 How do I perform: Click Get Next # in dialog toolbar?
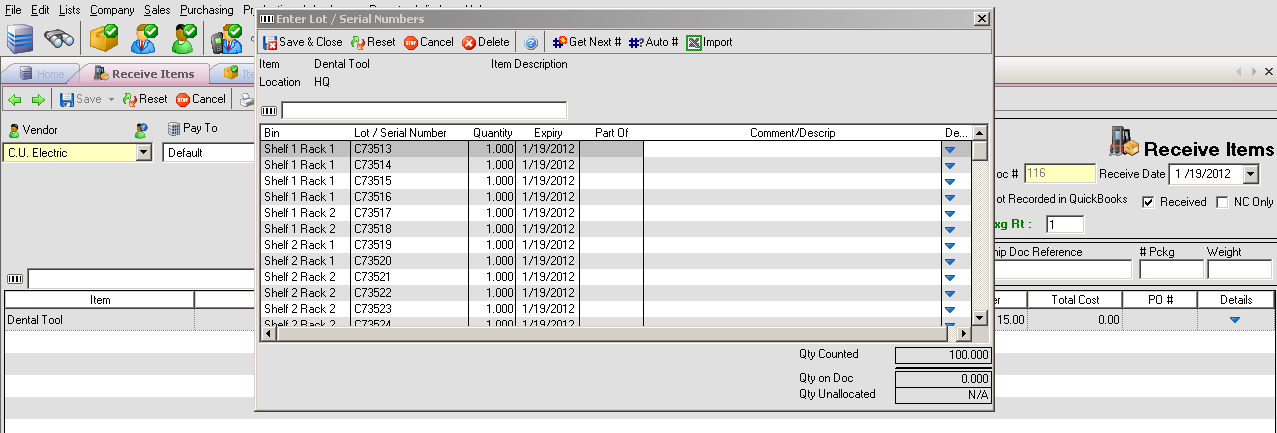click(587, 42)
